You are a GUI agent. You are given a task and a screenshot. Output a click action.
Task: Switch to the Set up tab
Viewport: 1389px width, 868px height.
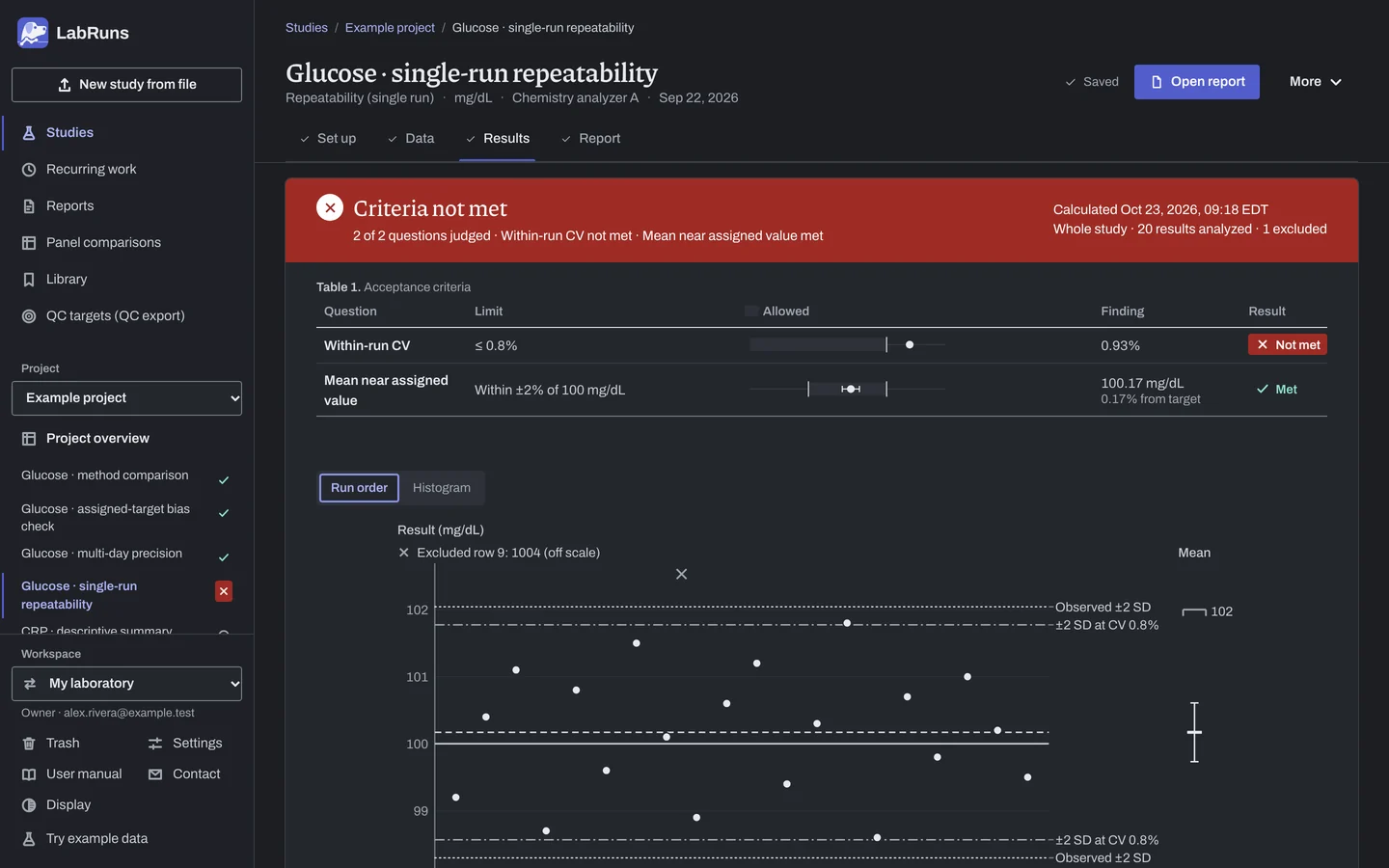coord(327,139)
